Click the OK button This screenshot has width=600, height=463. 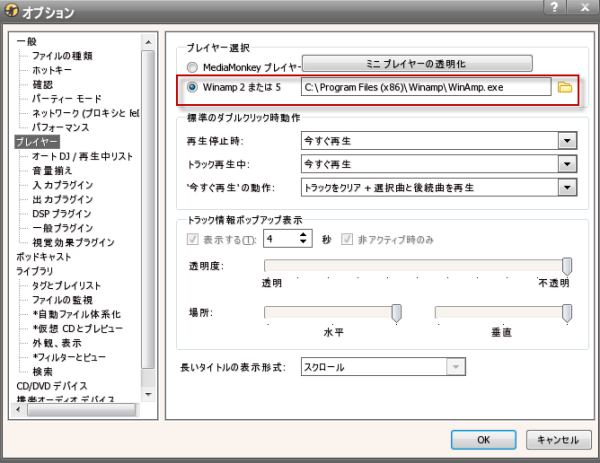483,439
